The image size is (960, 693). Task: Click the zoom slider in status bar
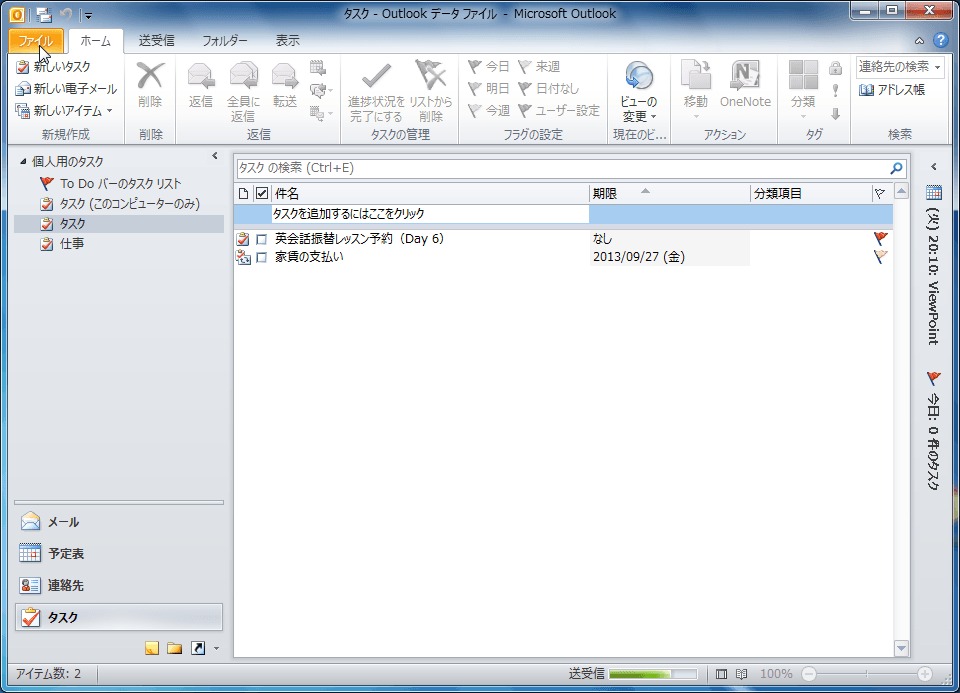[x=866, y=674]
